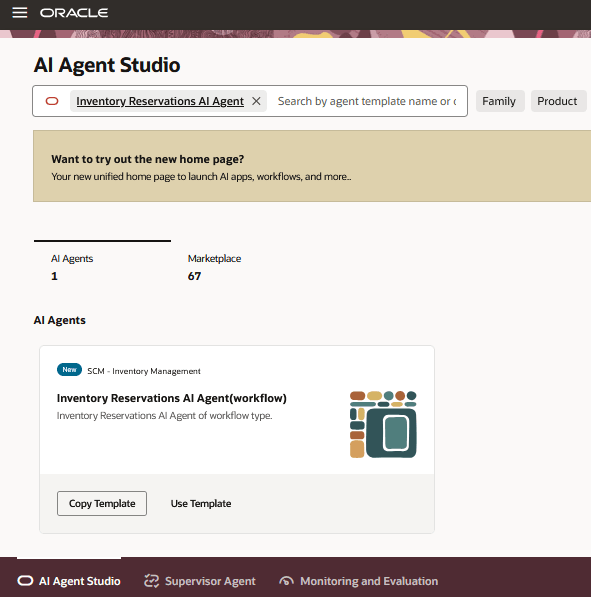The image size is (599, 602).
Task: Click the red oval icon in search box
Action: (52, 101)
